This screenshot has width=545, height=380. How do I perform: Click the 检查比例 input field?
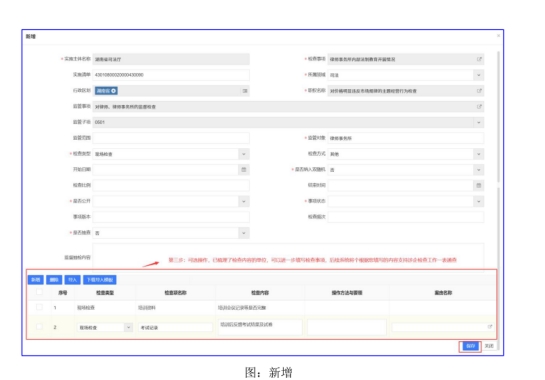171,185
